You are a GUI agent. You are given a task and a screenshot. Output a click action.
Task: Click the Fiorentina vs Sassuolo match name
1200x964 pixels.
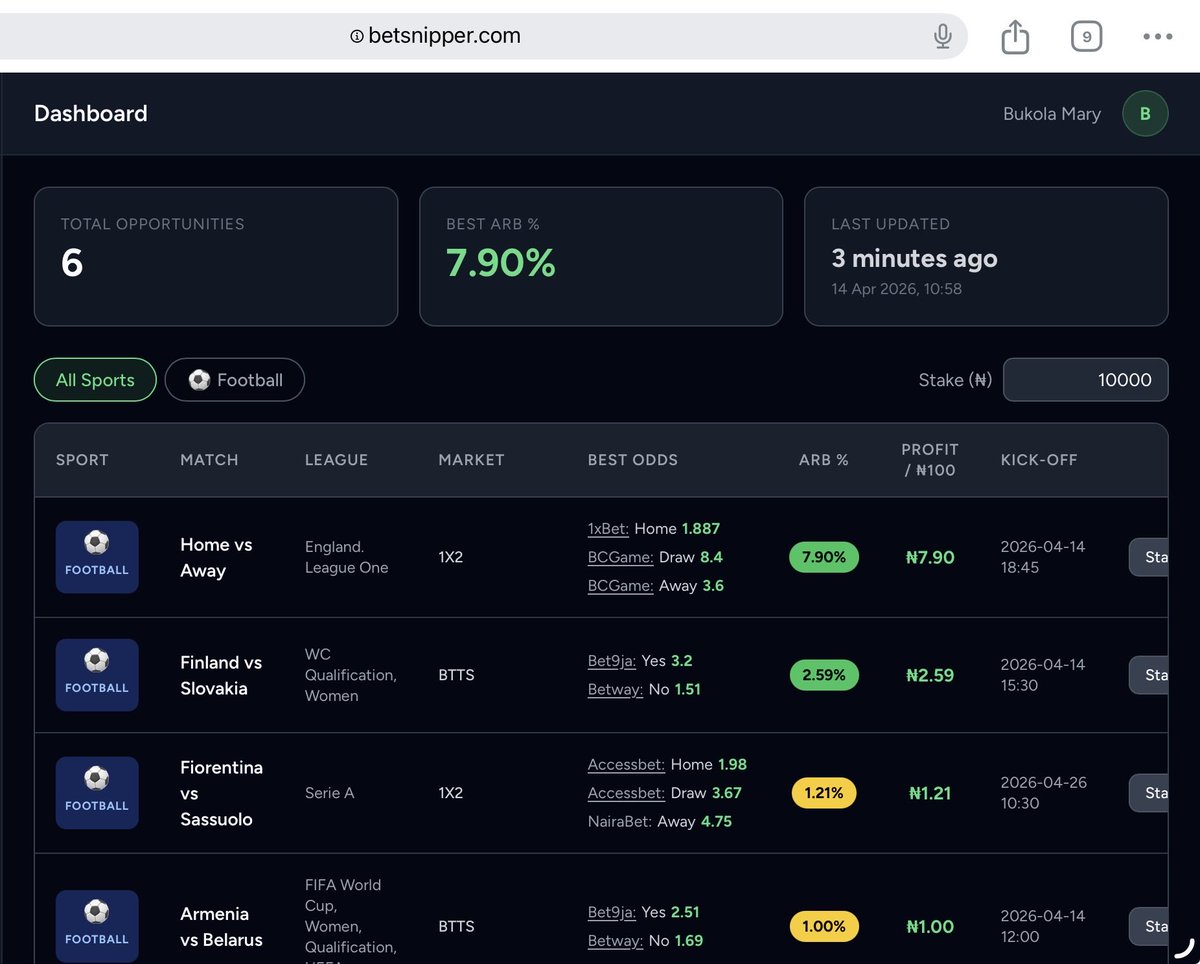pos(221,793)
